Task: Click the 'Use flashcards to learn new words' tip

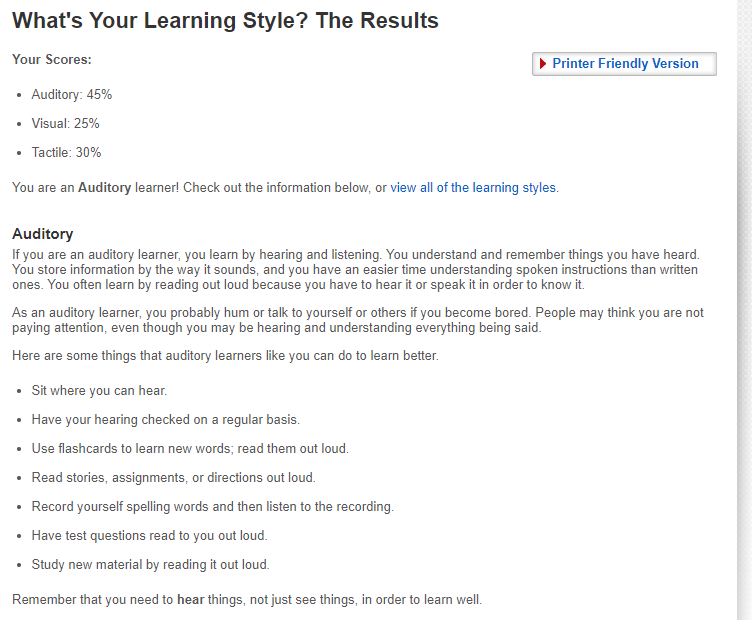Action: pyautogui.click(x=190, y=449)
